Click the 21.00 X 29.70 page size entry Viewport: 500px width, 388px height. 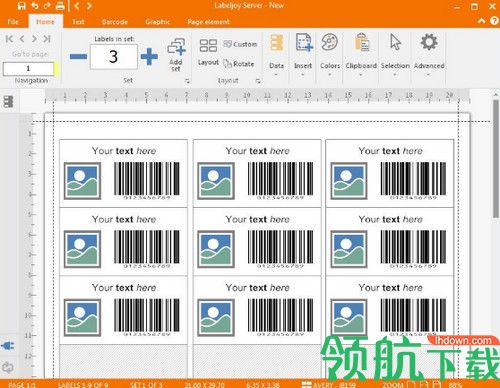205,385
